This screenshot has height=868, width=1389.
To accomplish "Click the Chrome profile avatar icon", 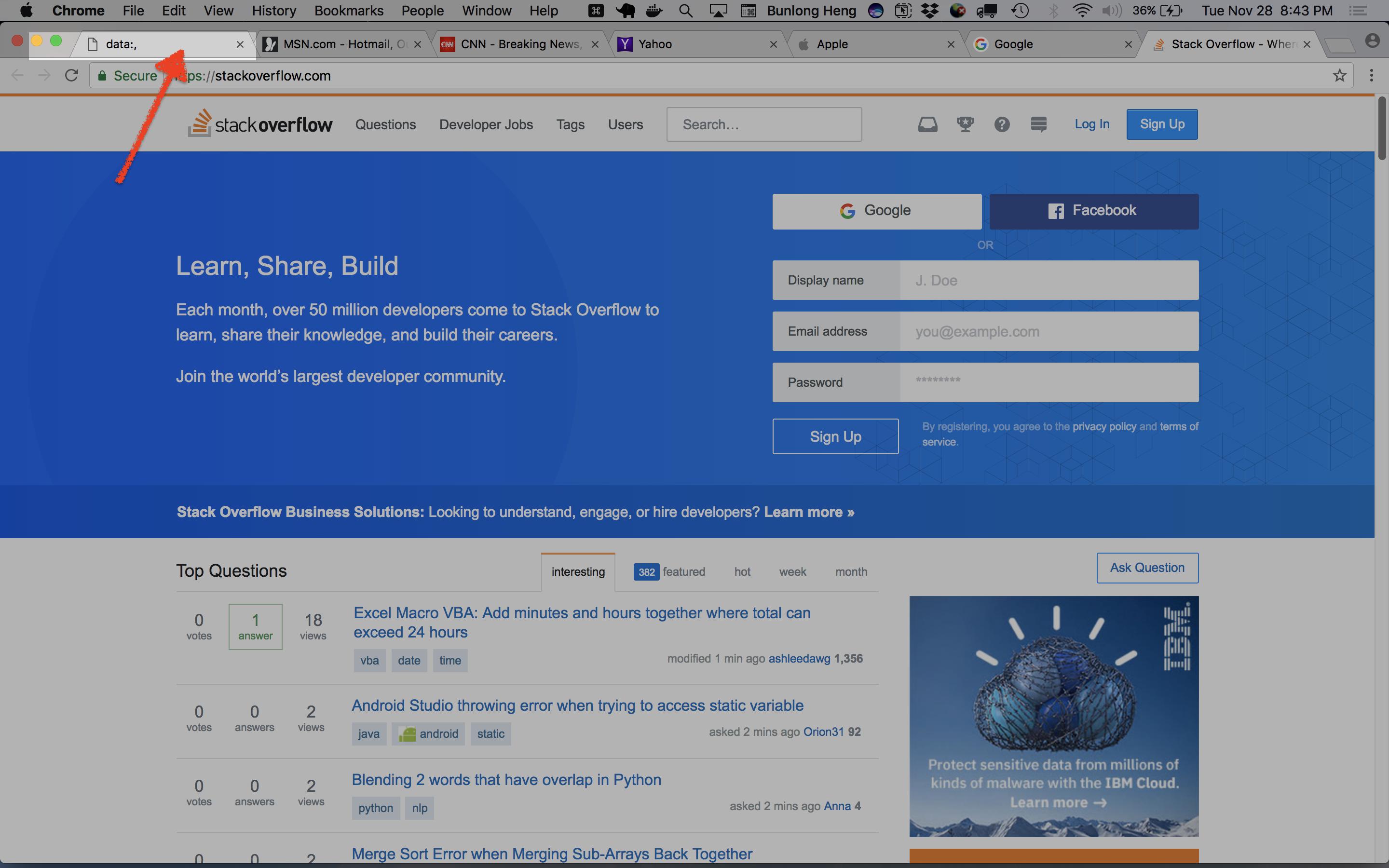I will pyautogui.click(x=1372, y=41).
